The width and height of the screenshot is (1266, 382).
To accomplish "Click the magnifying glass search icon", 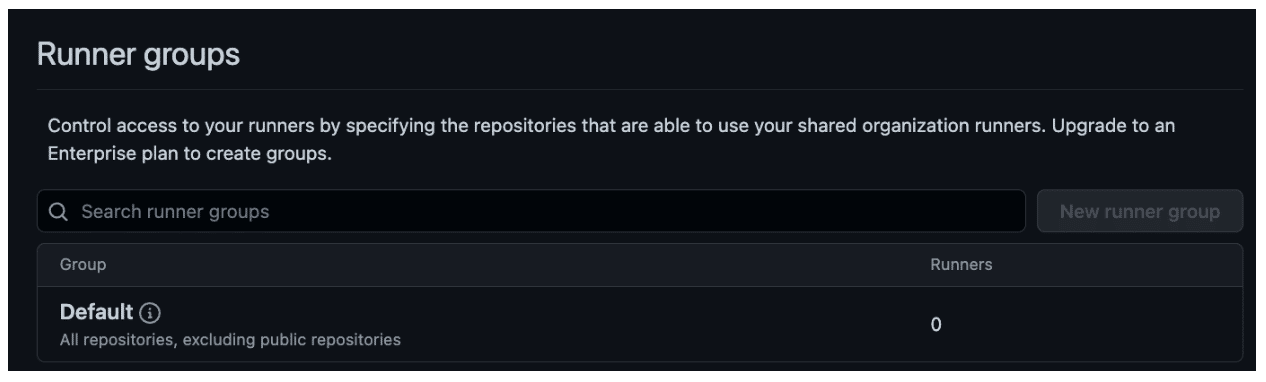I will click(x=58, y=212).
